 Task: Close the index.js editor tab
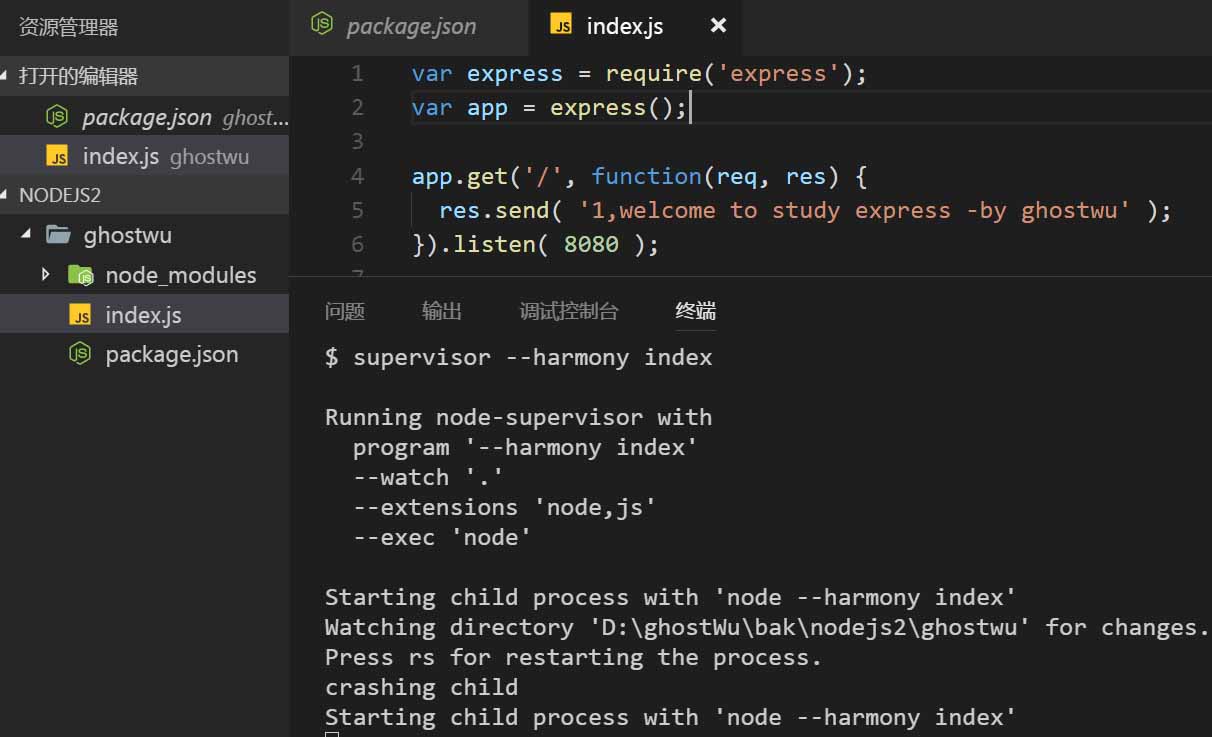(x=718, y=26)
